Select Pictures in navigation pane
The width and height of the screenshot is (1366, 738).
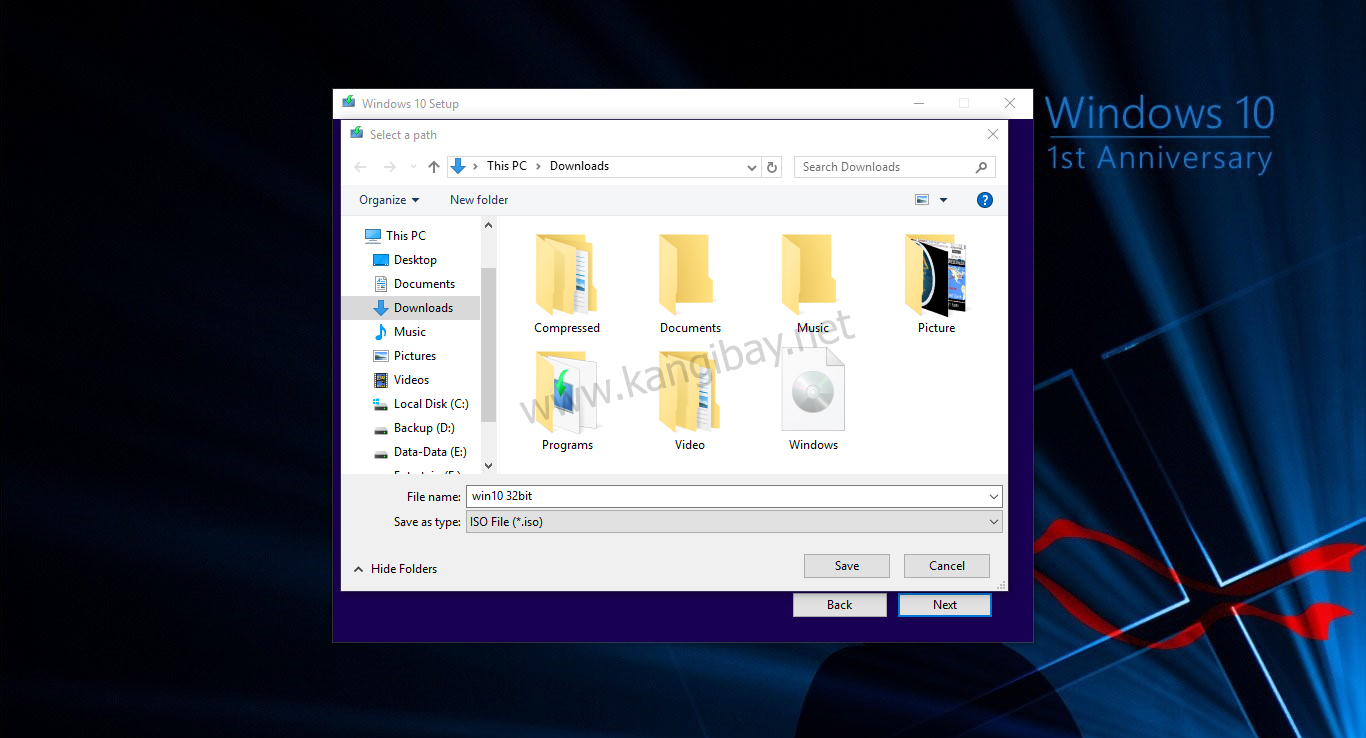coord(405,356)
